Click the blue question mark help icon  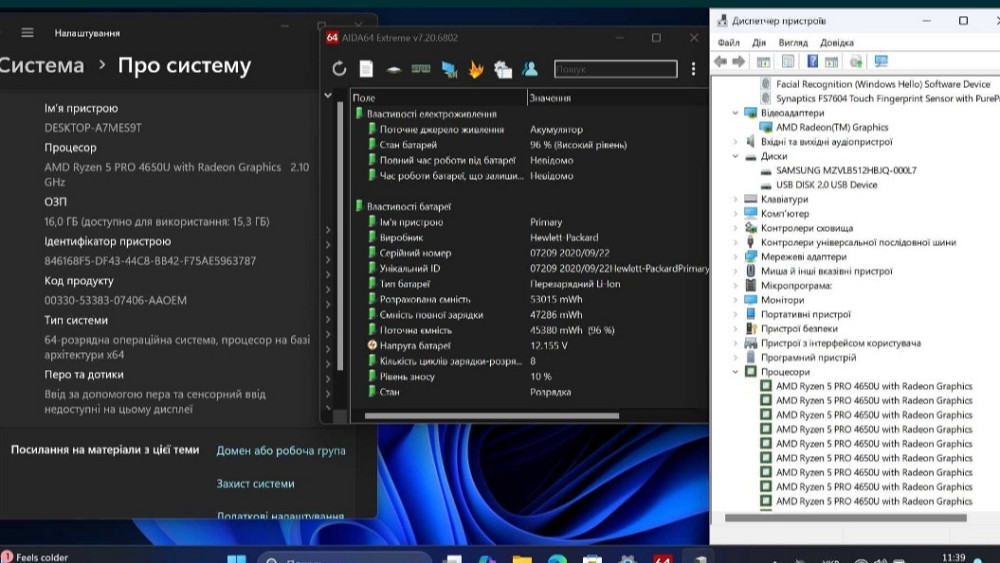pyautogui.click(x=812, y=62)
